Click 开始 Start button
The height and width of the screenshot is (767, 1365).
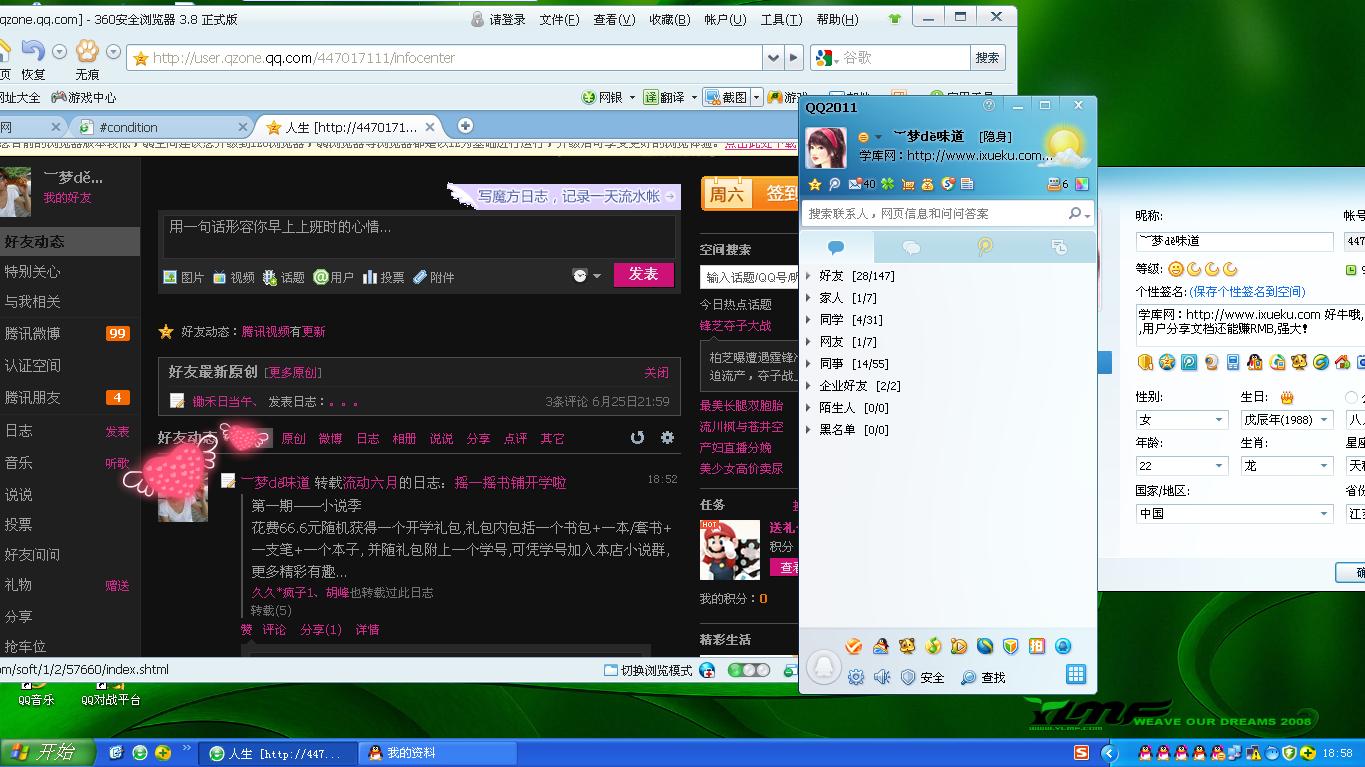point(47,753)
